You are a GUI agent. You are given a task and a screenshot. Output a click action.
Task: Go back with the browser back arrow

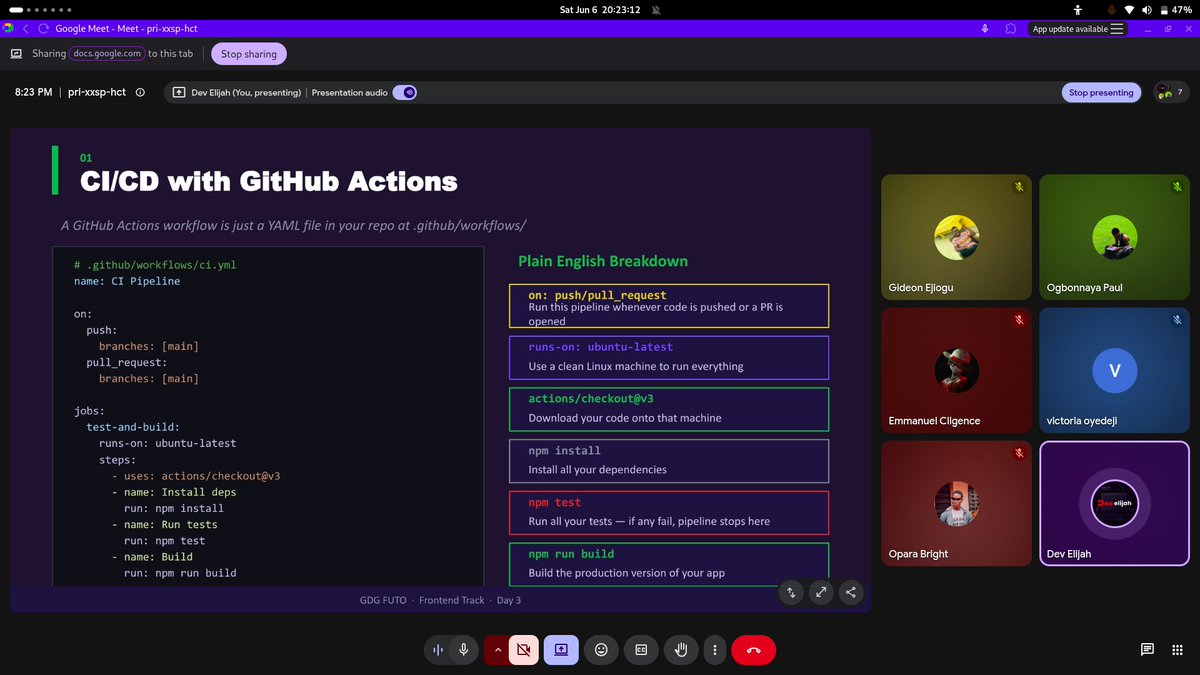26,29
